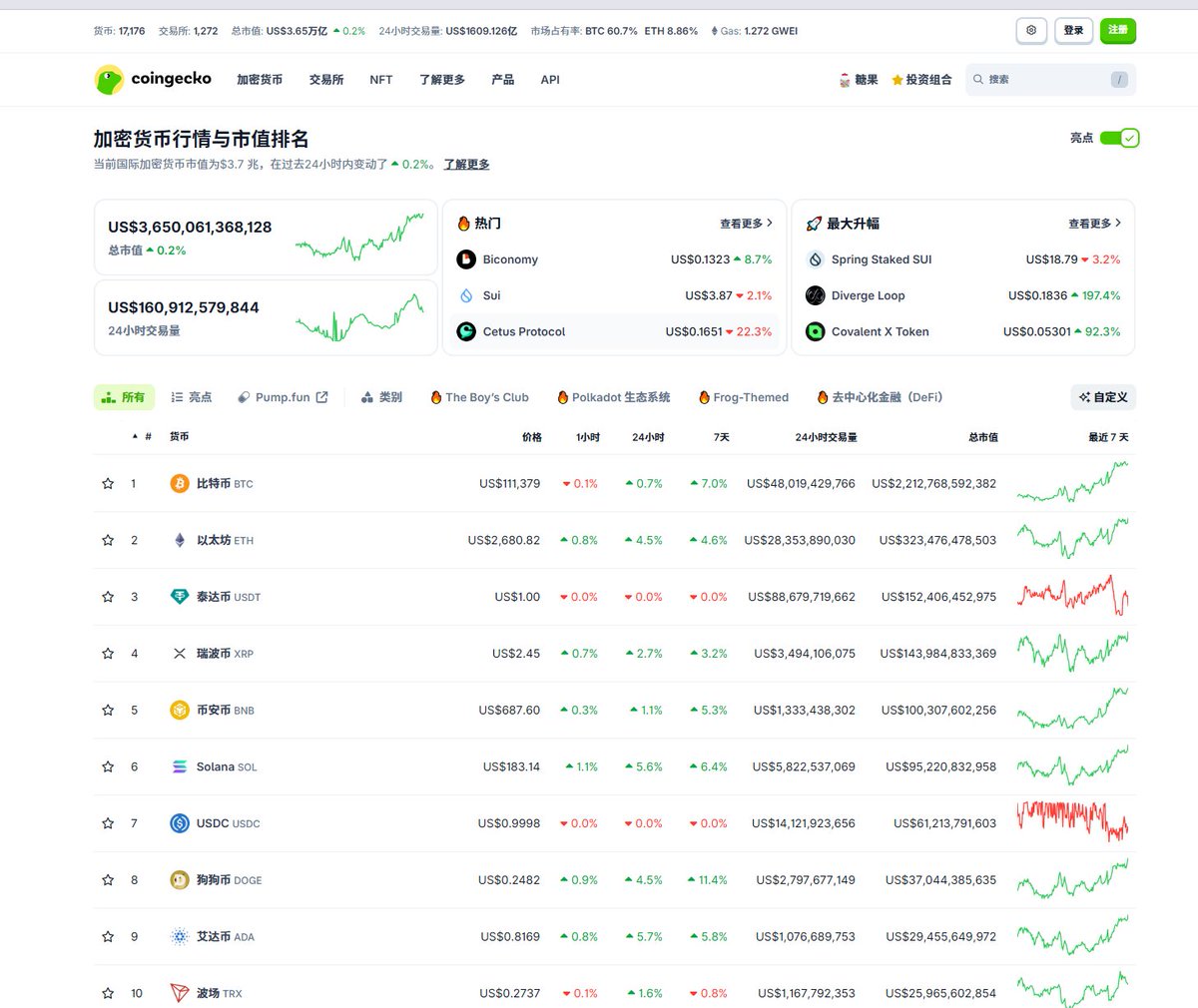Open NFT nav menu
The height and width of the screenshot is (1008, 1198).
[x=381, y=80]
